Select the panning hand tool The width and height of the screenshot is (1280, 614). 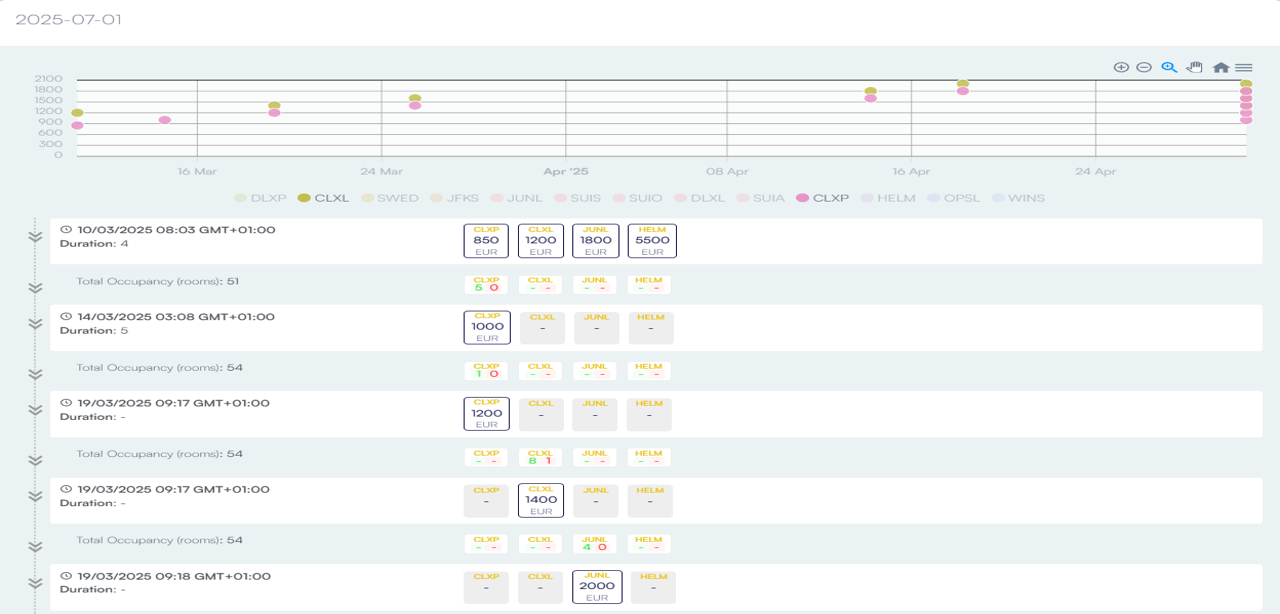coord(1194,67)
